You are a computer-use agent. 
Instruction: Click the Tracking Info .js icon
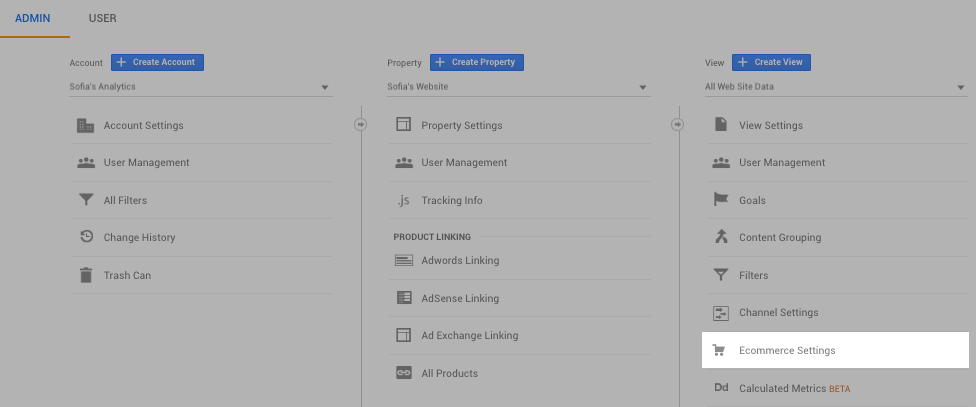tap(403, 200)
